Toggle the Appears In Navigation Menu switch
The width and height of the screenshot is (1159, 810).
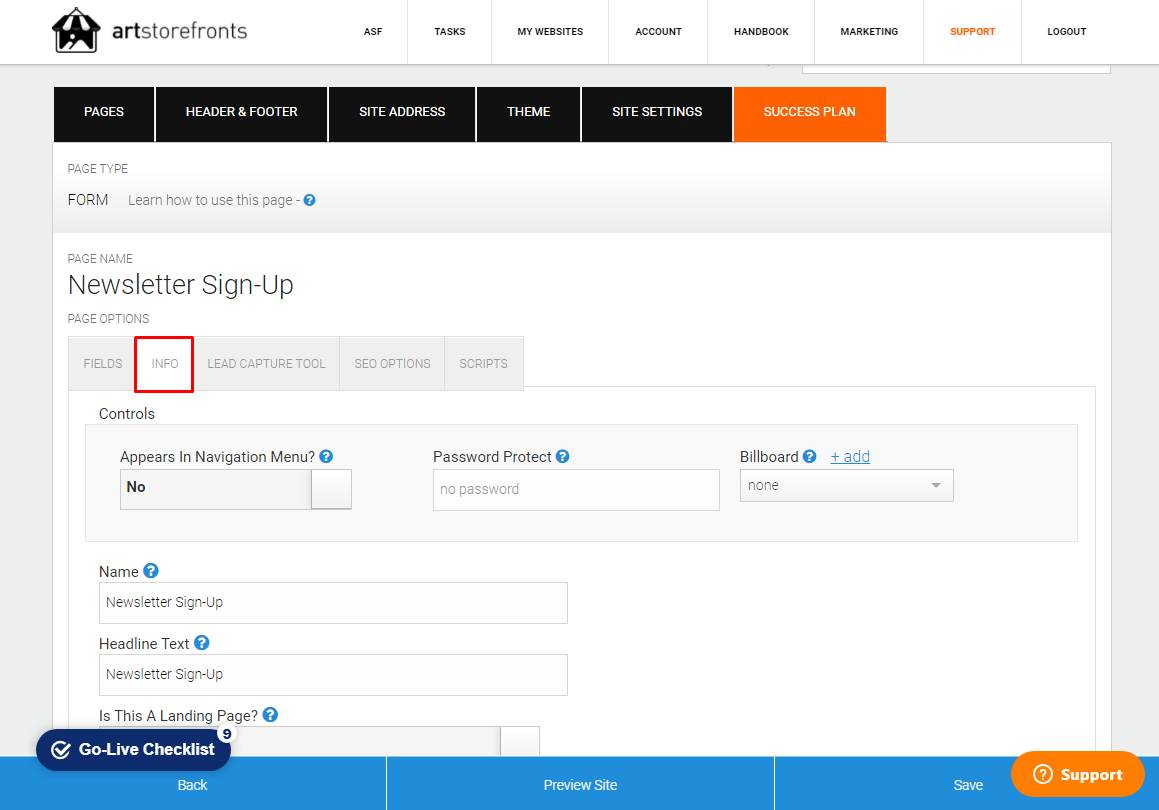coord(236,489)
